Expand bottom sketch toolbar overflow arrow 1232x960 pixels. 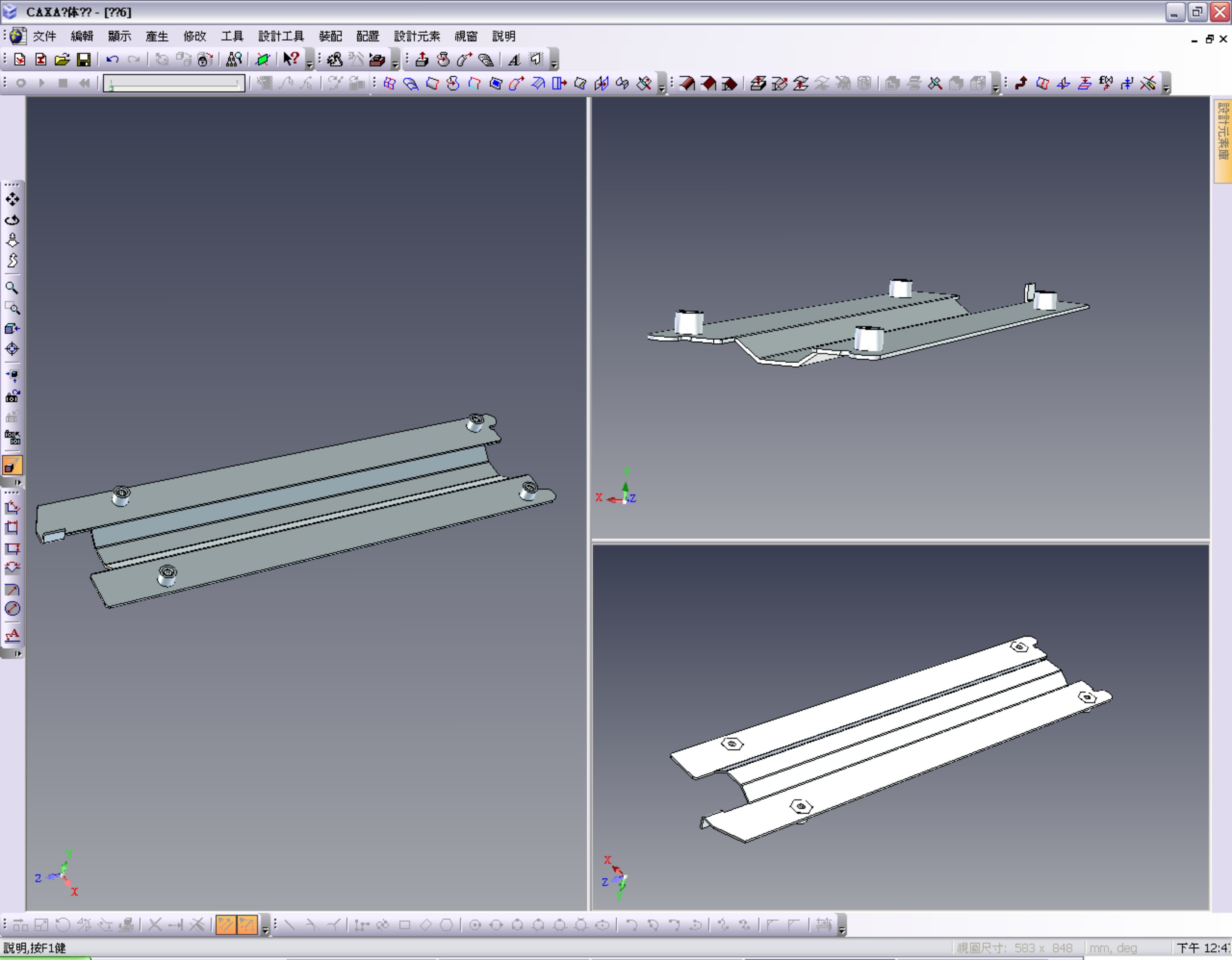click(842, 929)
